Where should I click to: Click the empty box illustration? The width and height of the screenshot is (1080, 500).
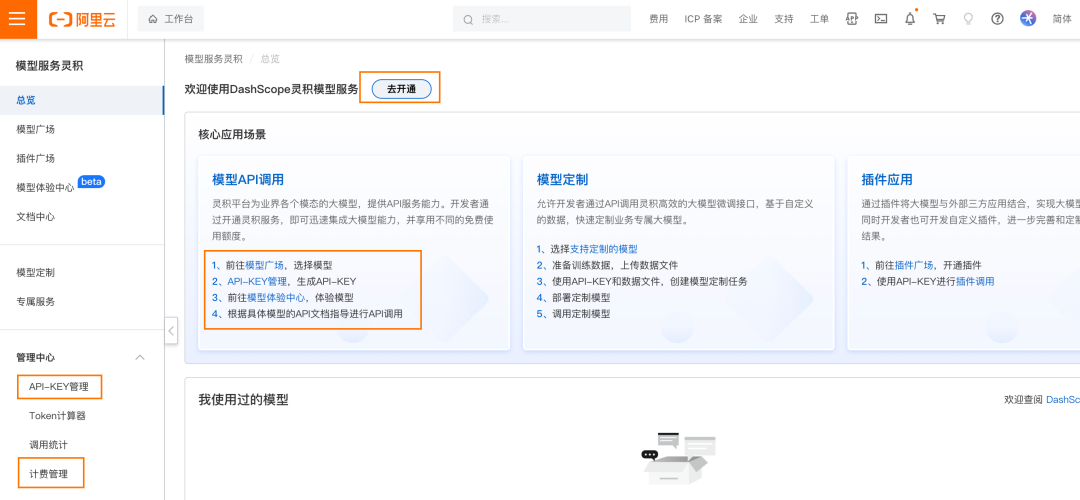[678, 459]
